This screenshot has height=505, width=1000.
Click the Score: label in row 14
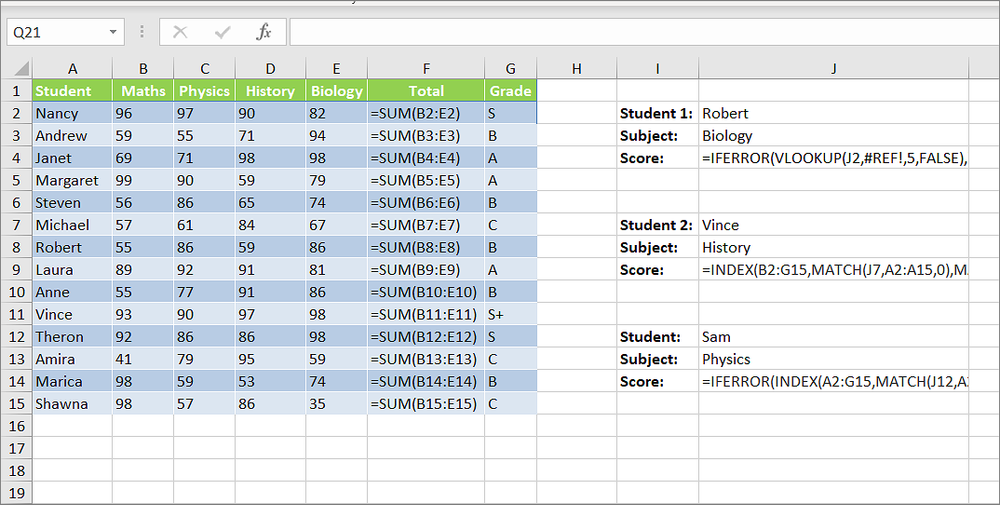tap(658, 381)
